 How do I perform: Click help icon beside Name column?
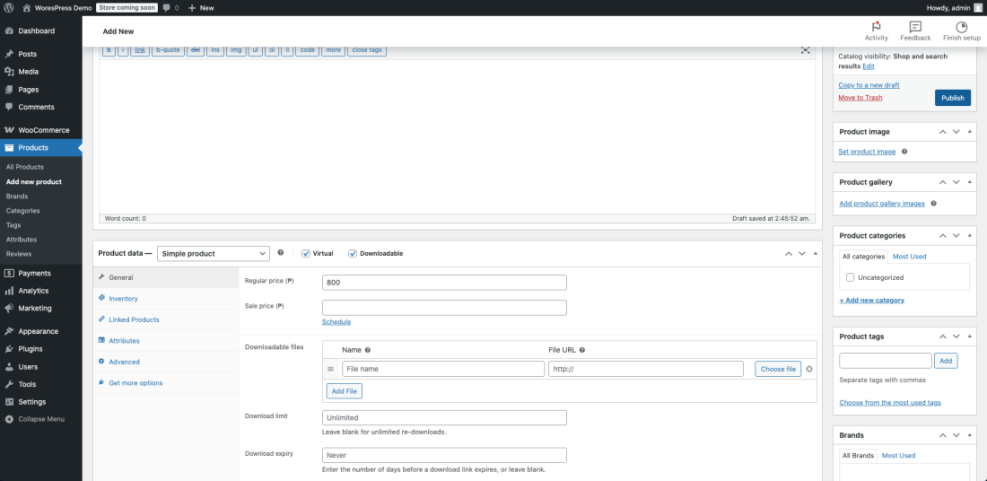pos(368,350)
